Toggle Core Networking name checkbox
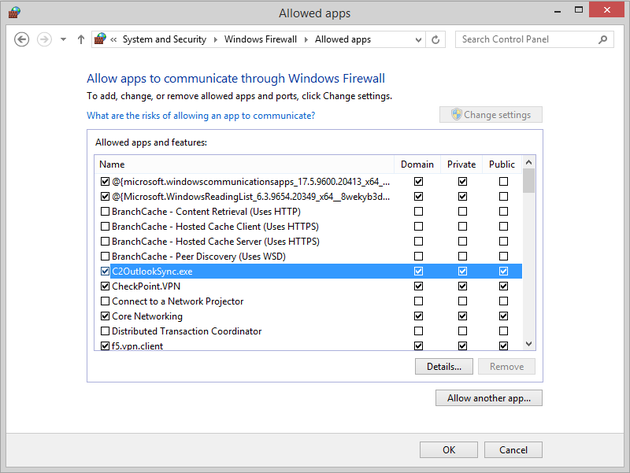The height and width of the screenshot is (473, 630). pos(105,316)
